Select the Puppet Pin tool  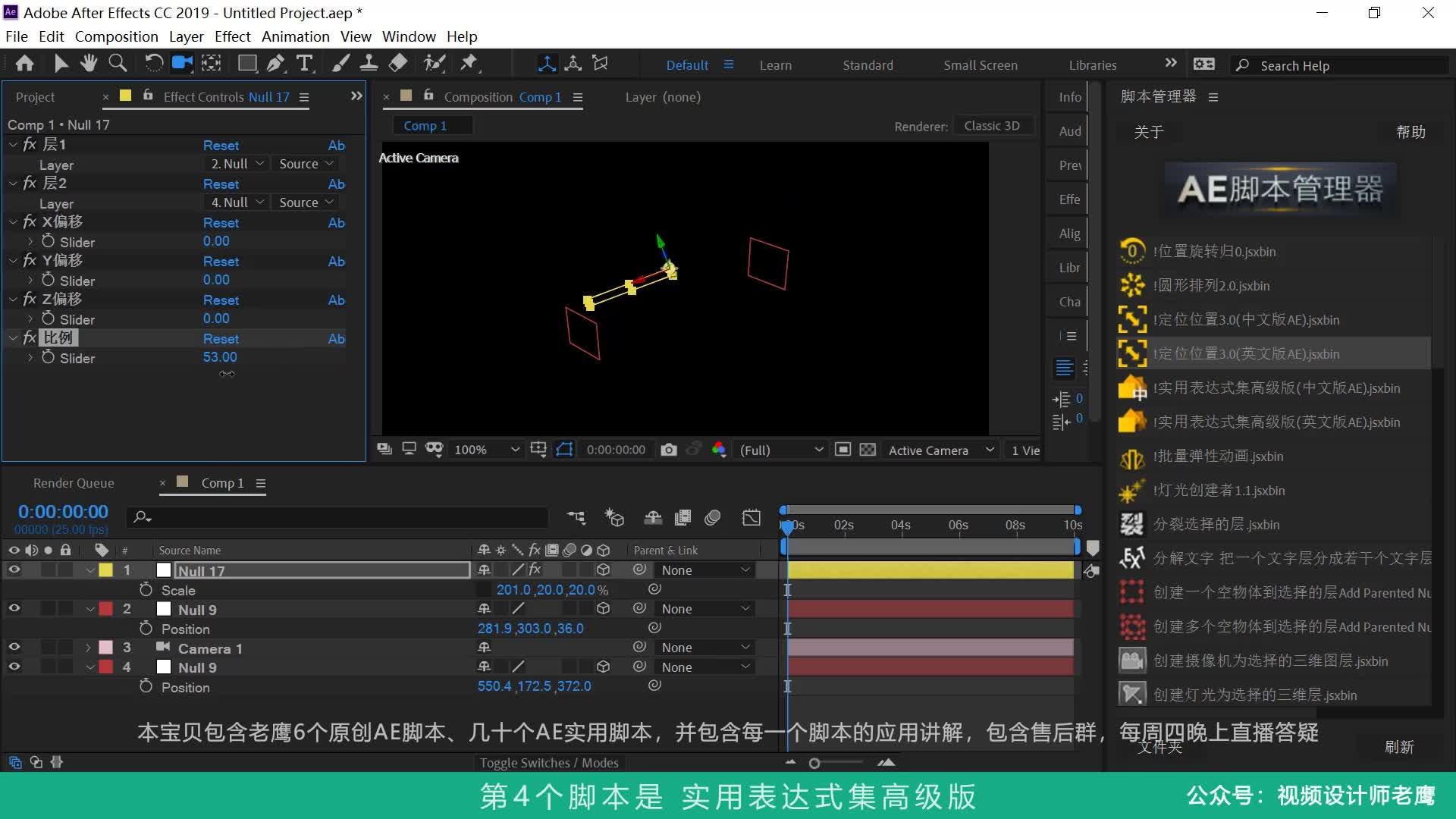pos(469,63)
